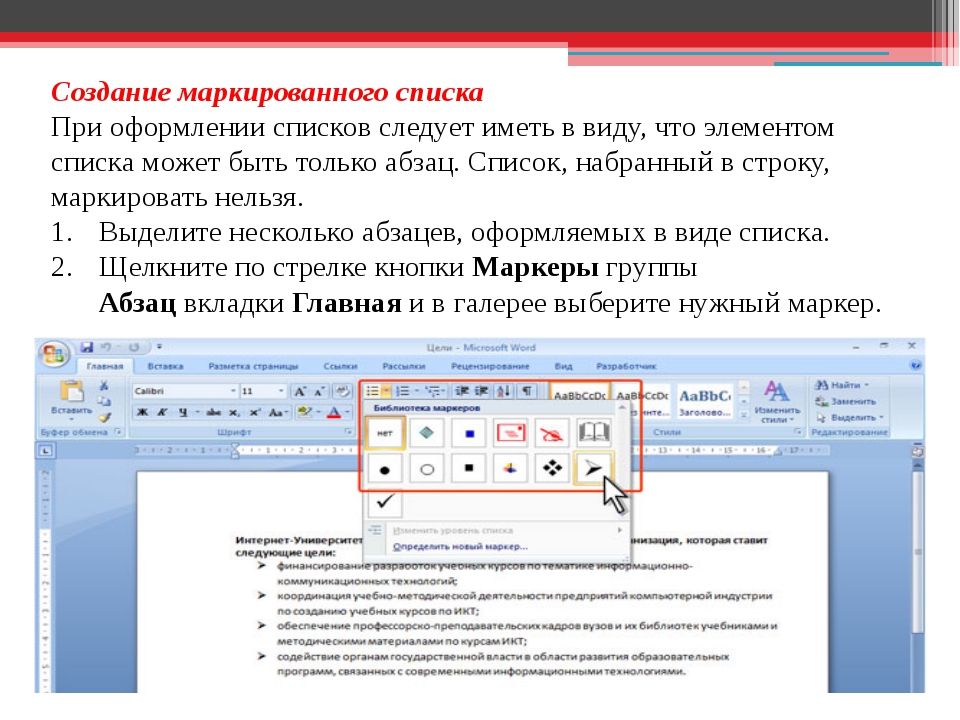Viewport: 960px width, 720px height.
Task: Save the document via quick access toolbar
Action: [86, 348]
